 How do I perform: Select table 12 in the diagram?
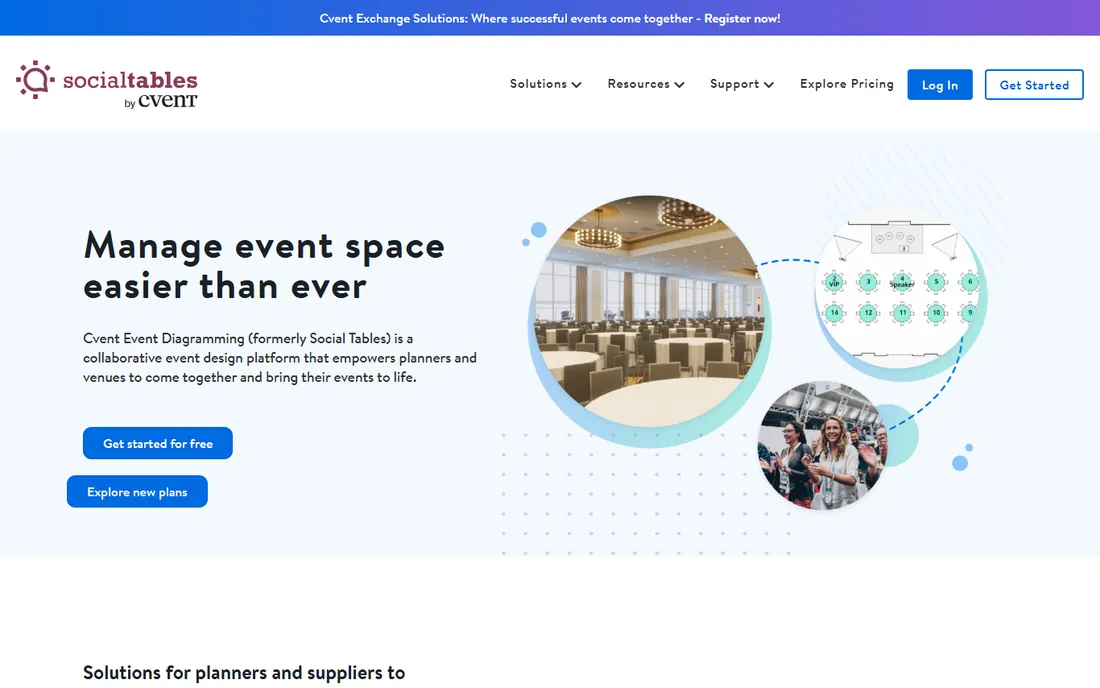868,313
